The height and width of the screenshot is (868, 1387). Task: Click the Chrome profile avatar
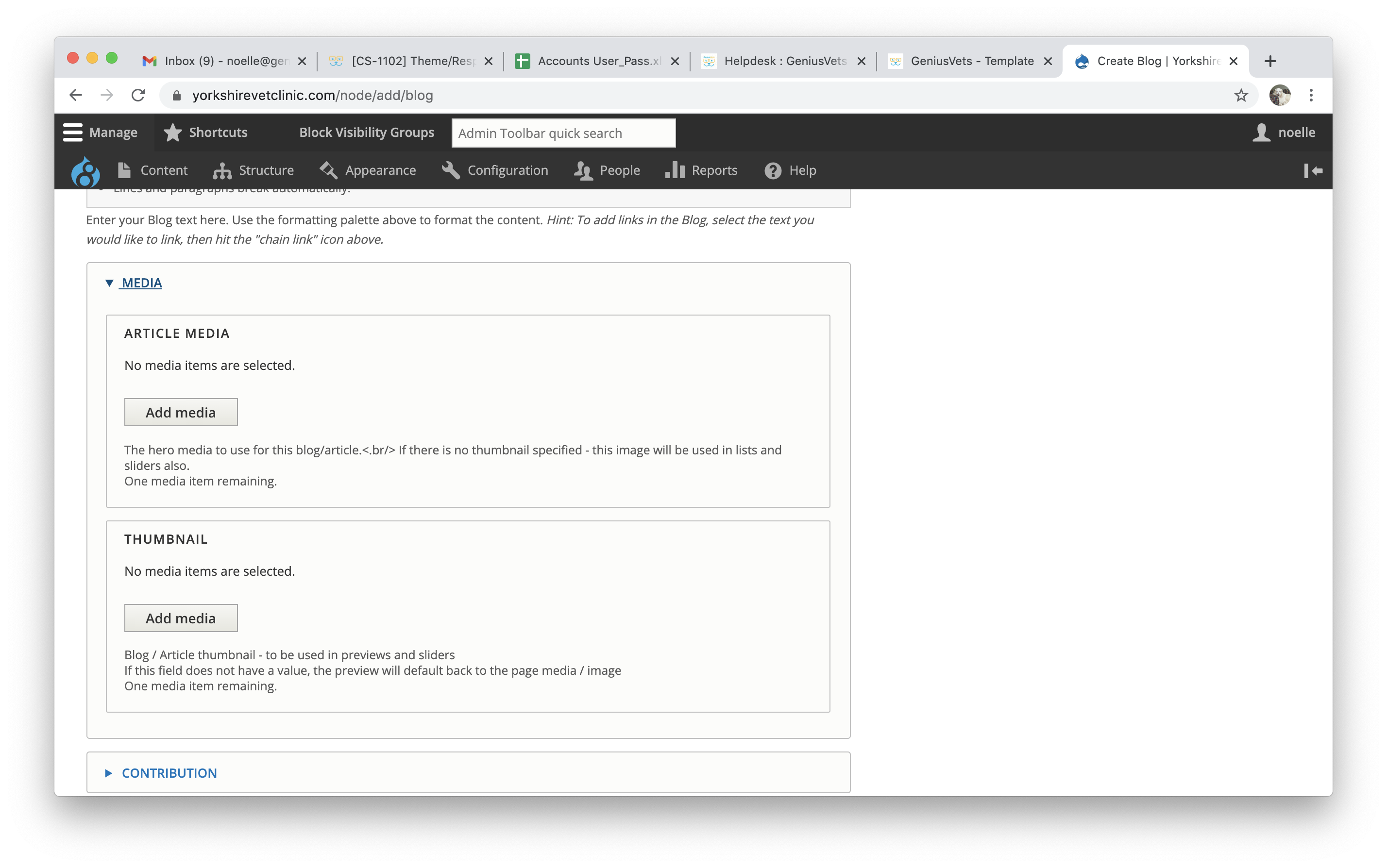click(x=1279, y=95)
